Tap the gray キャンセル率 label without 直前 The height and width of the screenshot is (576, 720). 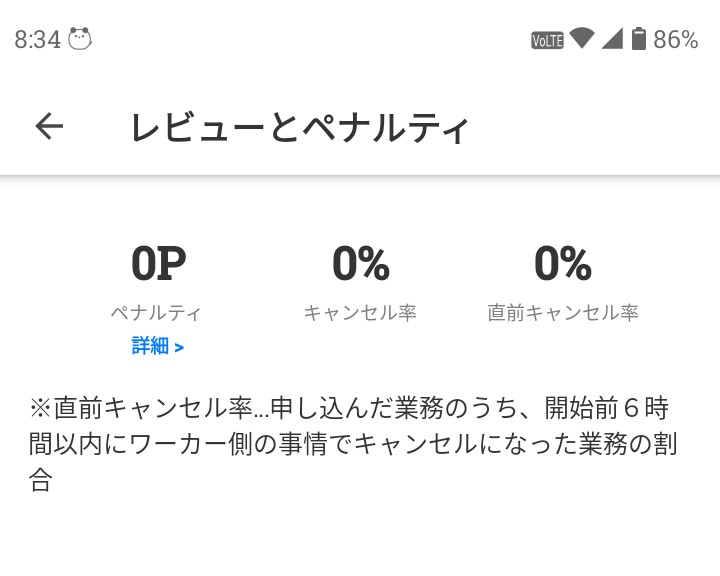coord(360,313)
